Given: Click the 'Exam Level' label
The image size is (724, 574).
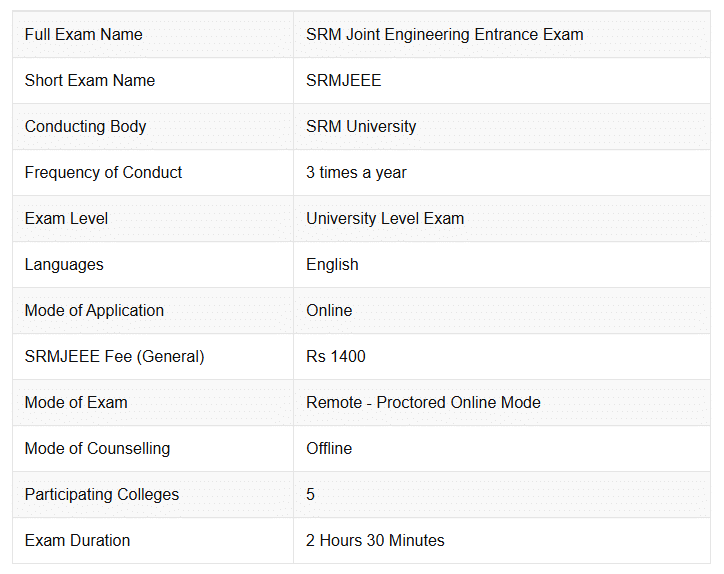Looking at the screenshot, I should coord(66,218).
